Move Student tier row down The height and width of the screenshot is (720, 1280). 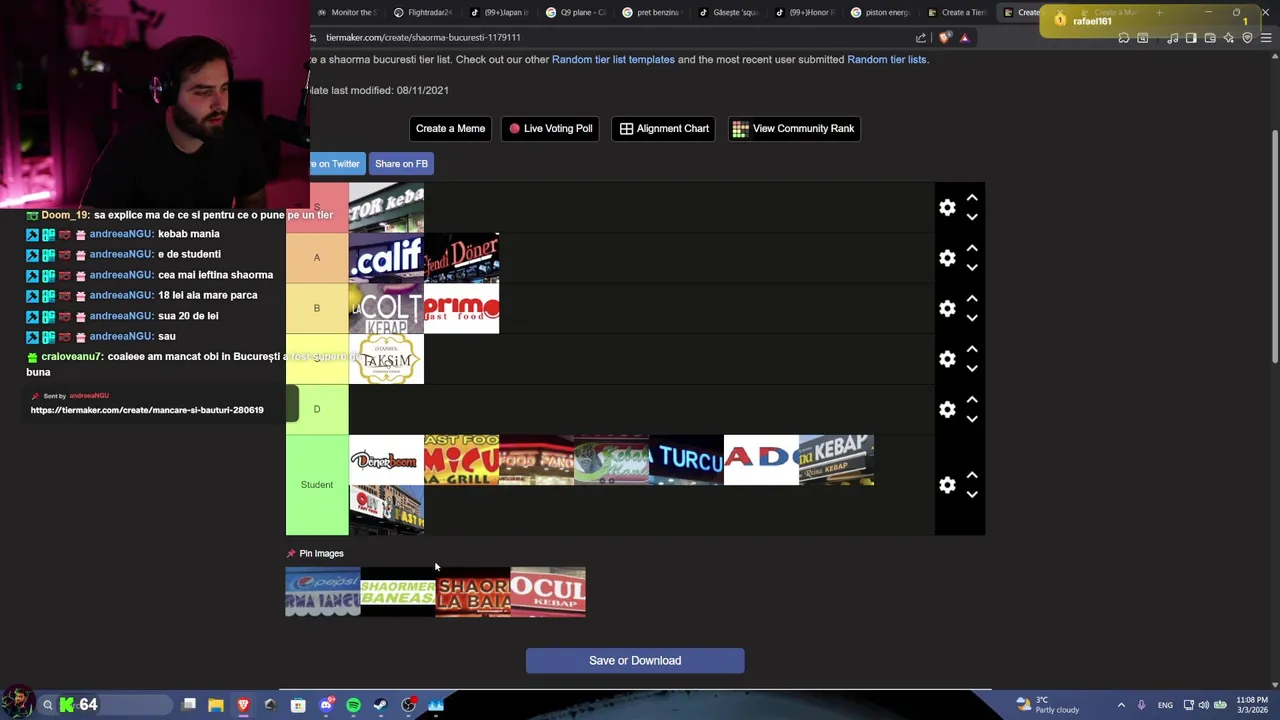click(972, 494)
